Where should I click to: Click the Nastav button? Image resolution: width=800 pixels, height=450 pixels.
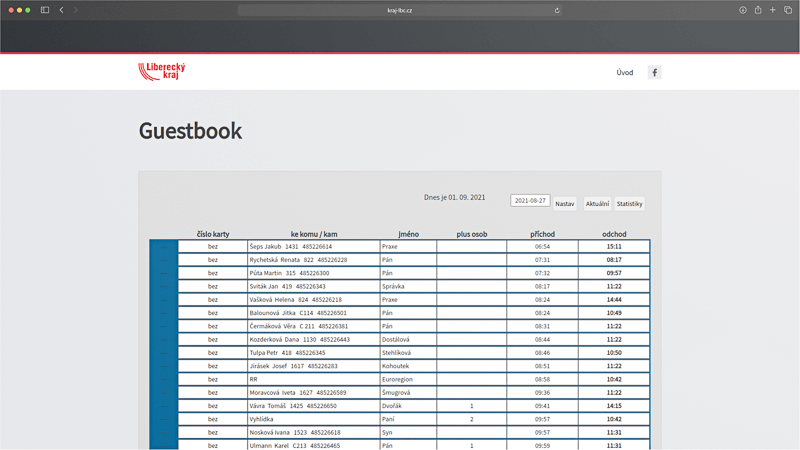(x=565, y=204)
